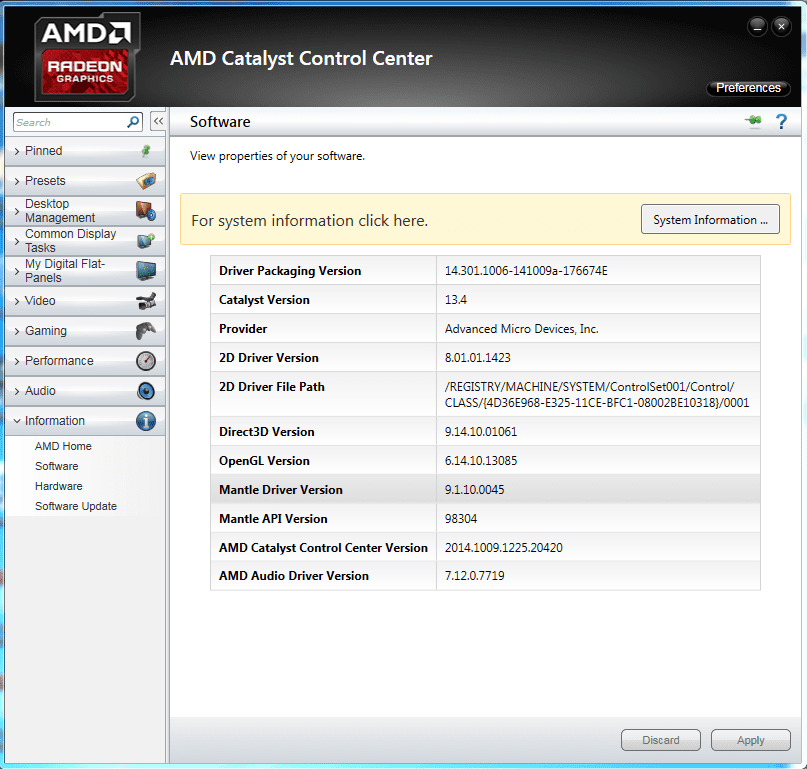This screenshot has width=807, height=769.
Task: Open Hardware under Information
Action: pyautogui.click(x=59, y=486)
